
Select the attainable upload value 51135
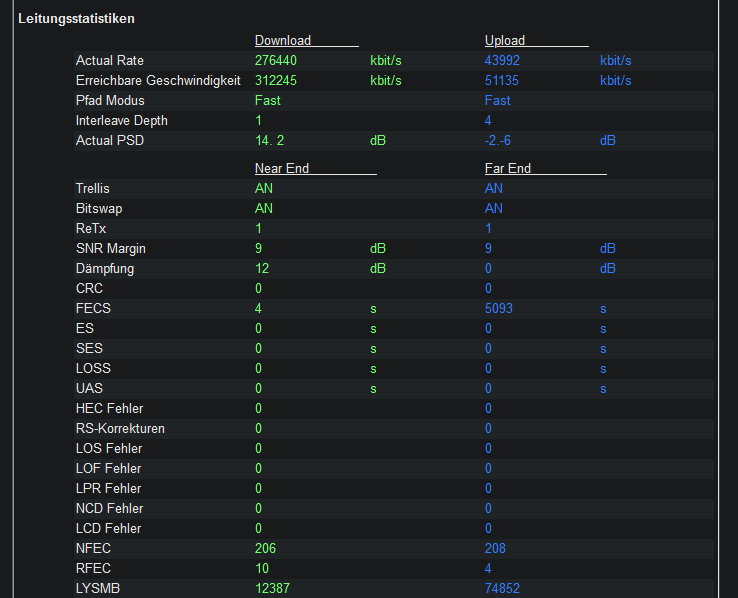click(x=504, y=81)
